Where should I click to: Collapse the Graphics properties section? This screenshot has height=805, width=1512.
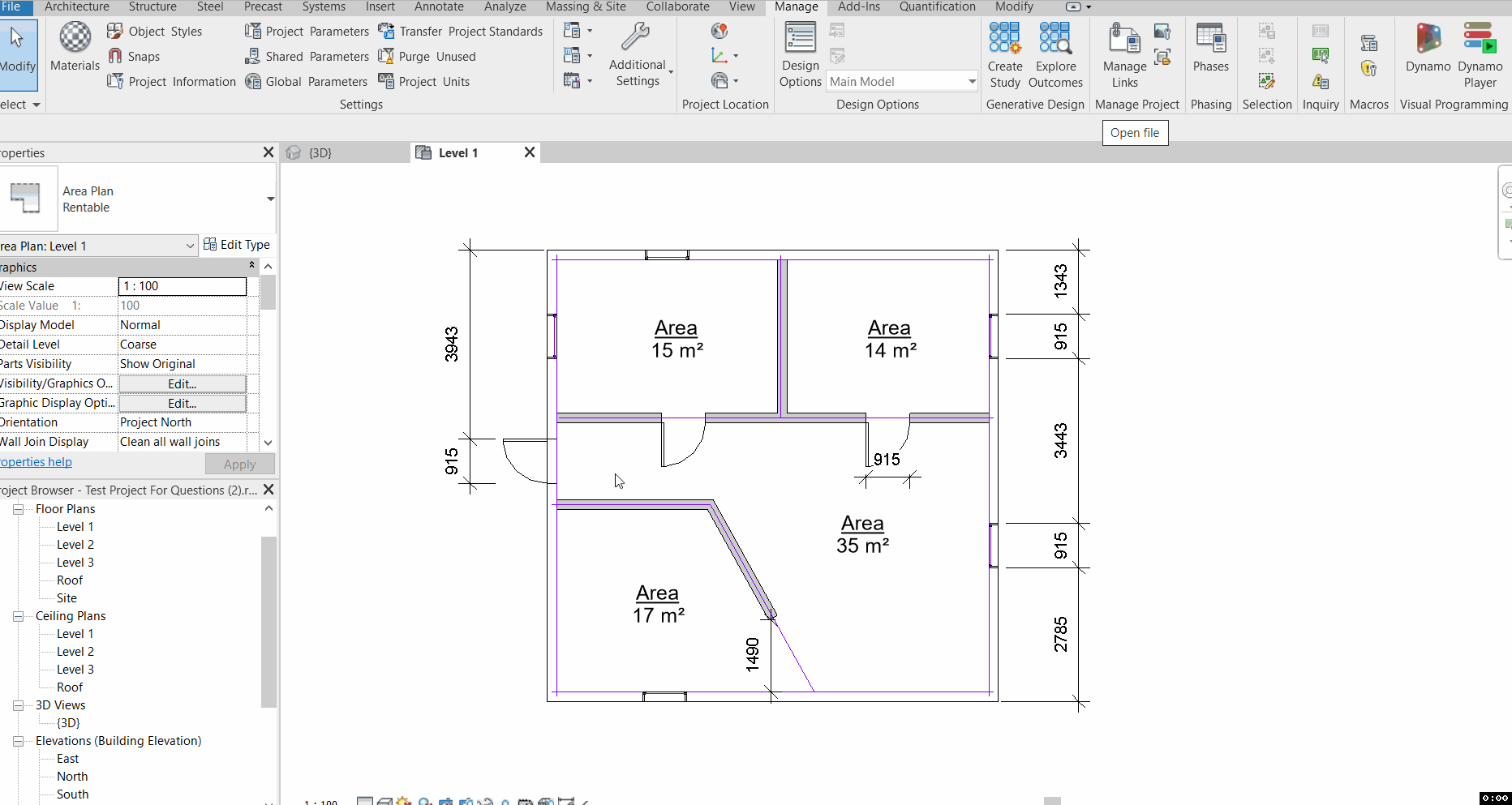coord(251,266)
